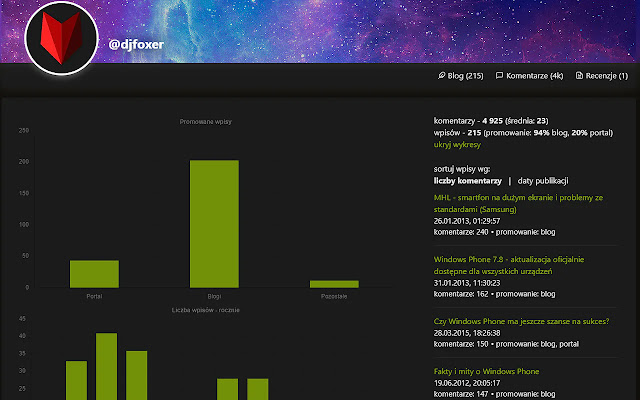This screenshot has width=640, height=400.
Task: Click the Pozostałe axis label
Action: [334, 296]
